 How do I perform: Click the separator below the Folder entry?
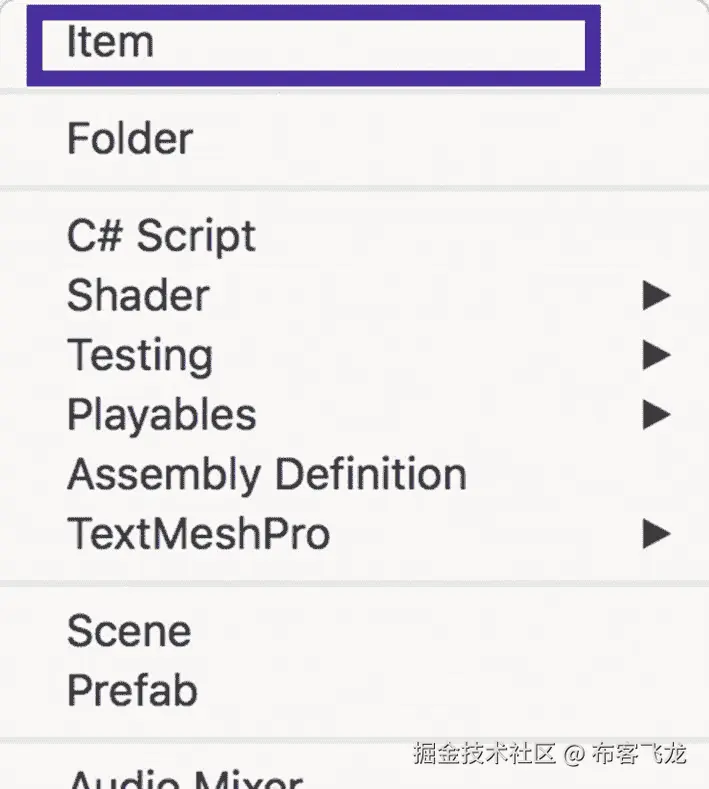coord(354,187)
